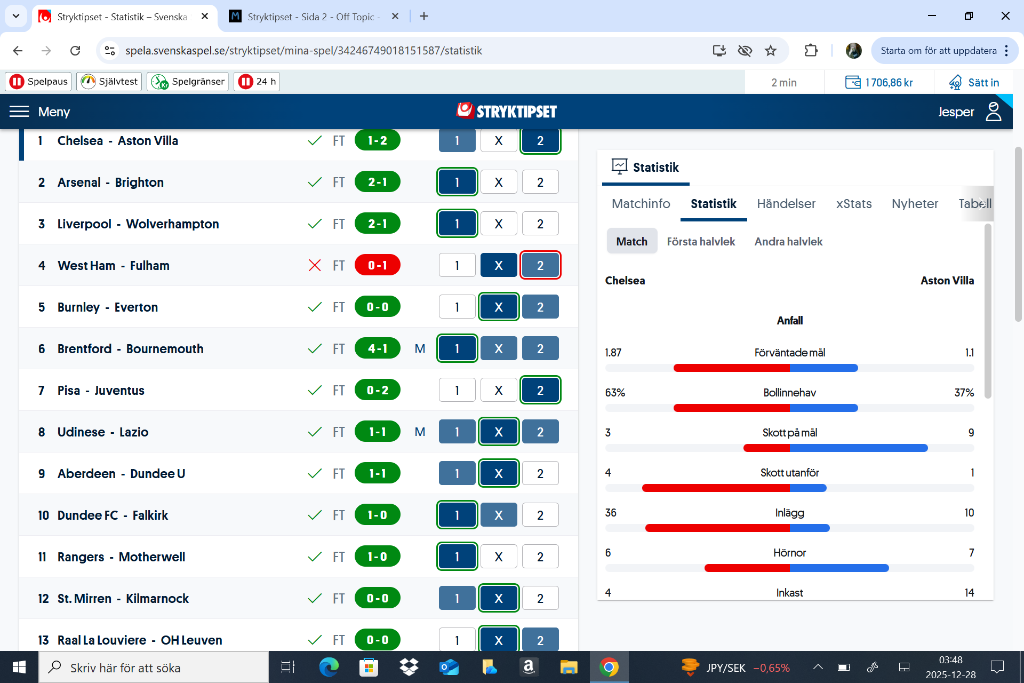Bookmark page with the star icon
This screenshot has width=1024, height=683.
(x=770, y=50)
